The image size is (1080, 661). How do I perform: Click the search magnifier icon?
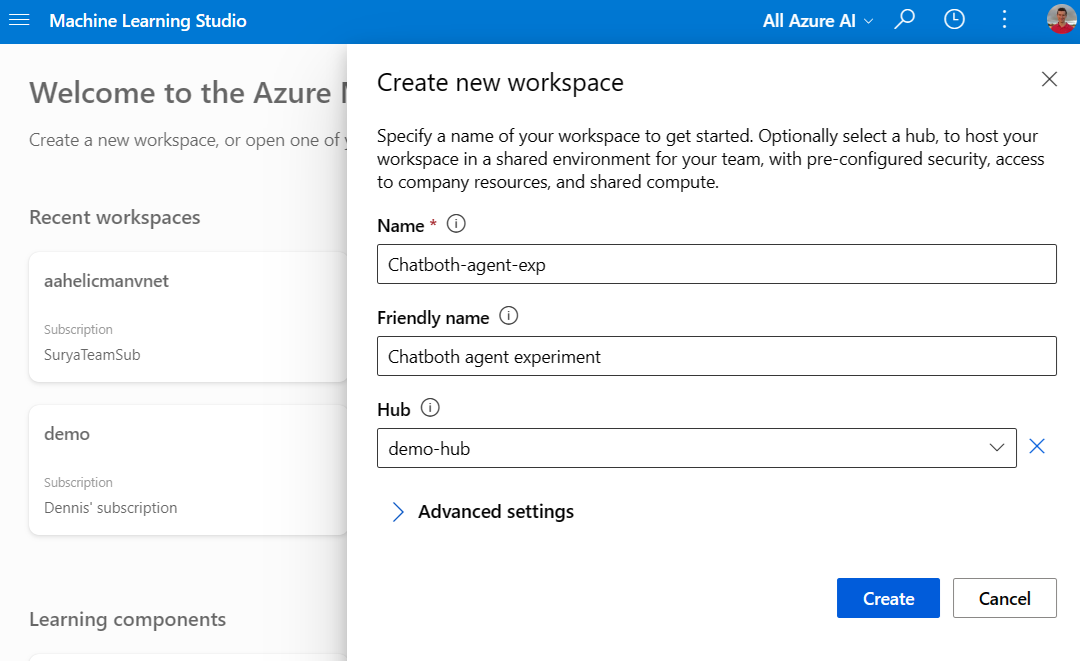904,19
